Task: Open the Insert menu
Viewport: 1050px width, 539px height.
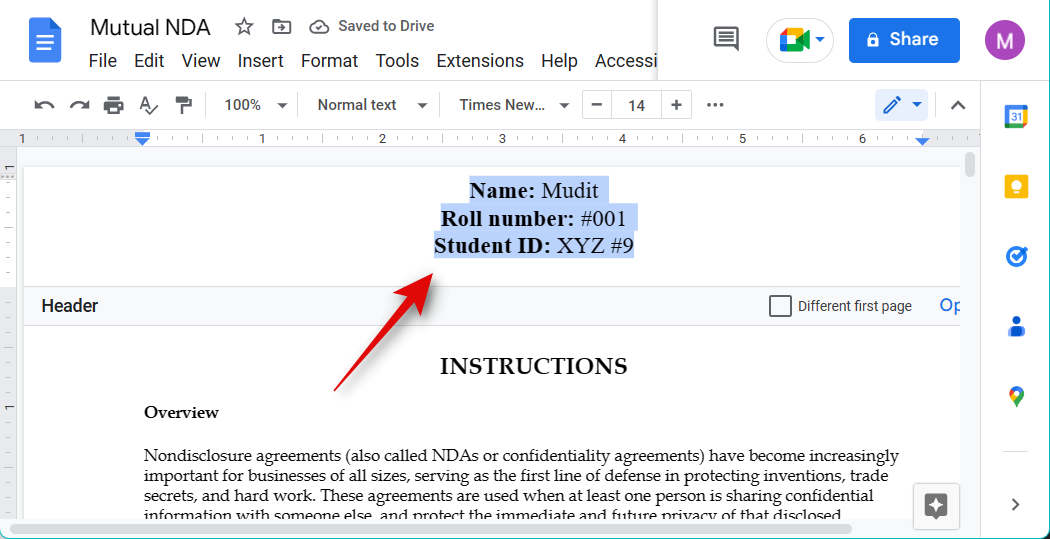Action: pos(260,61)
